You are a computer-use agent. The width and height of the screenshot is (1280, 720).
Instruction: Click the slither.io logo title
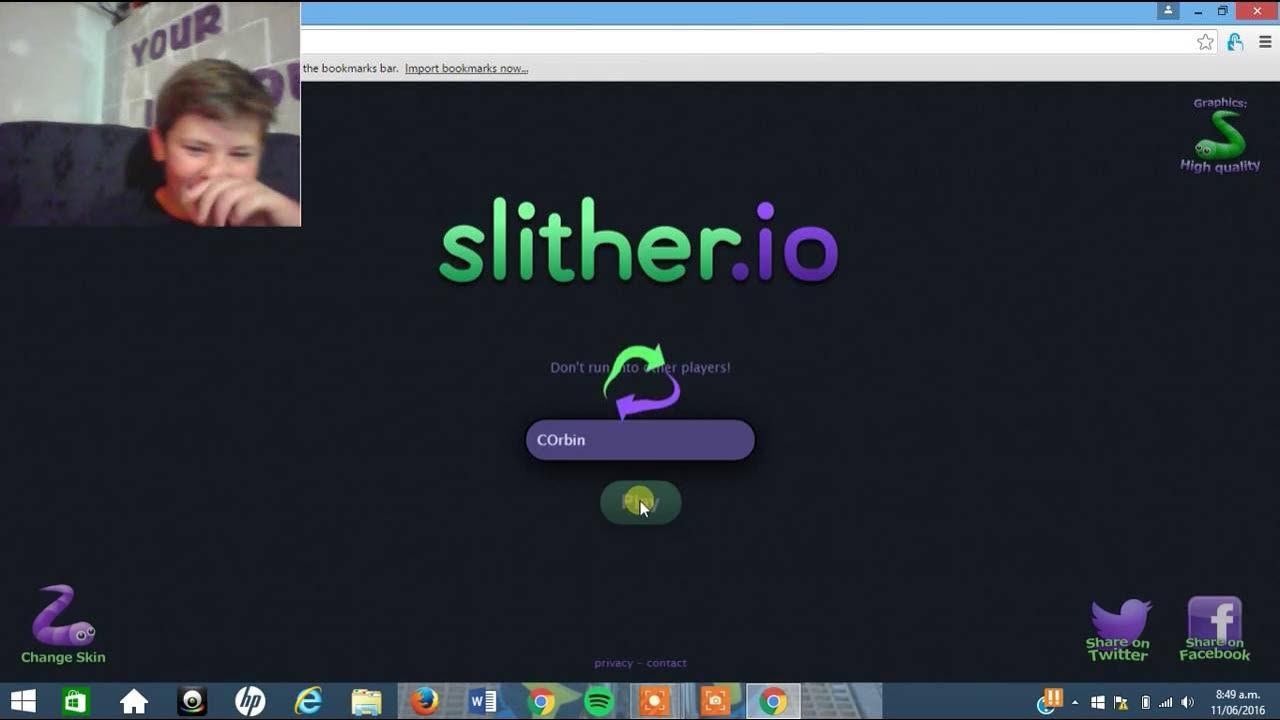pos(639,240)
